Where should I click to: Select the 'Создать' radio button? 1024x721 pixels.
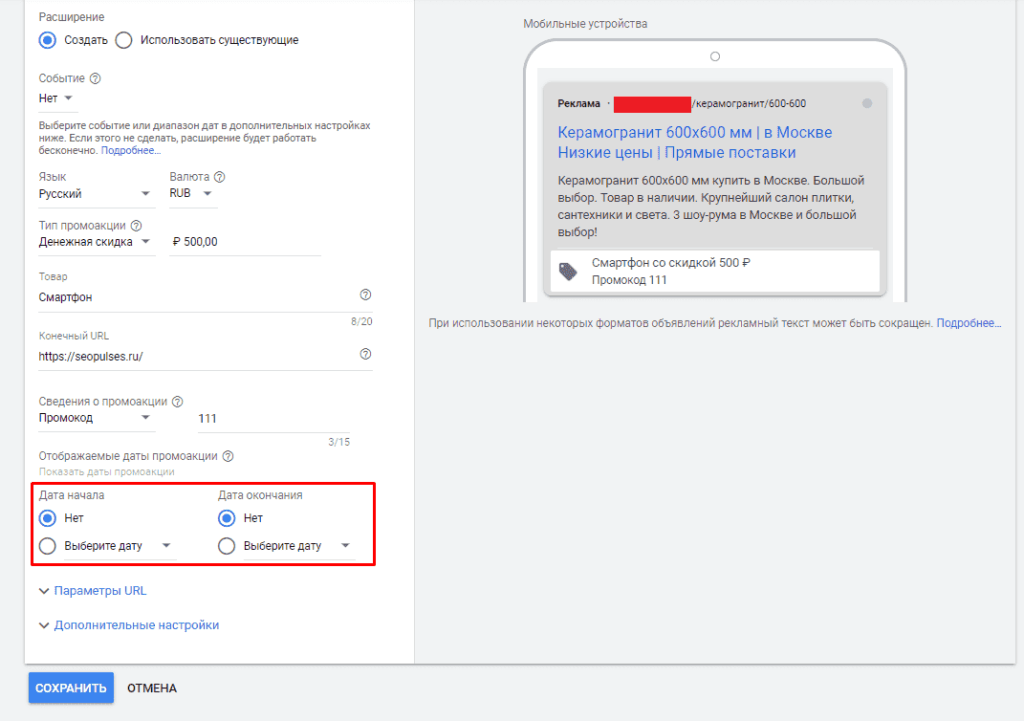click(48, 40)
